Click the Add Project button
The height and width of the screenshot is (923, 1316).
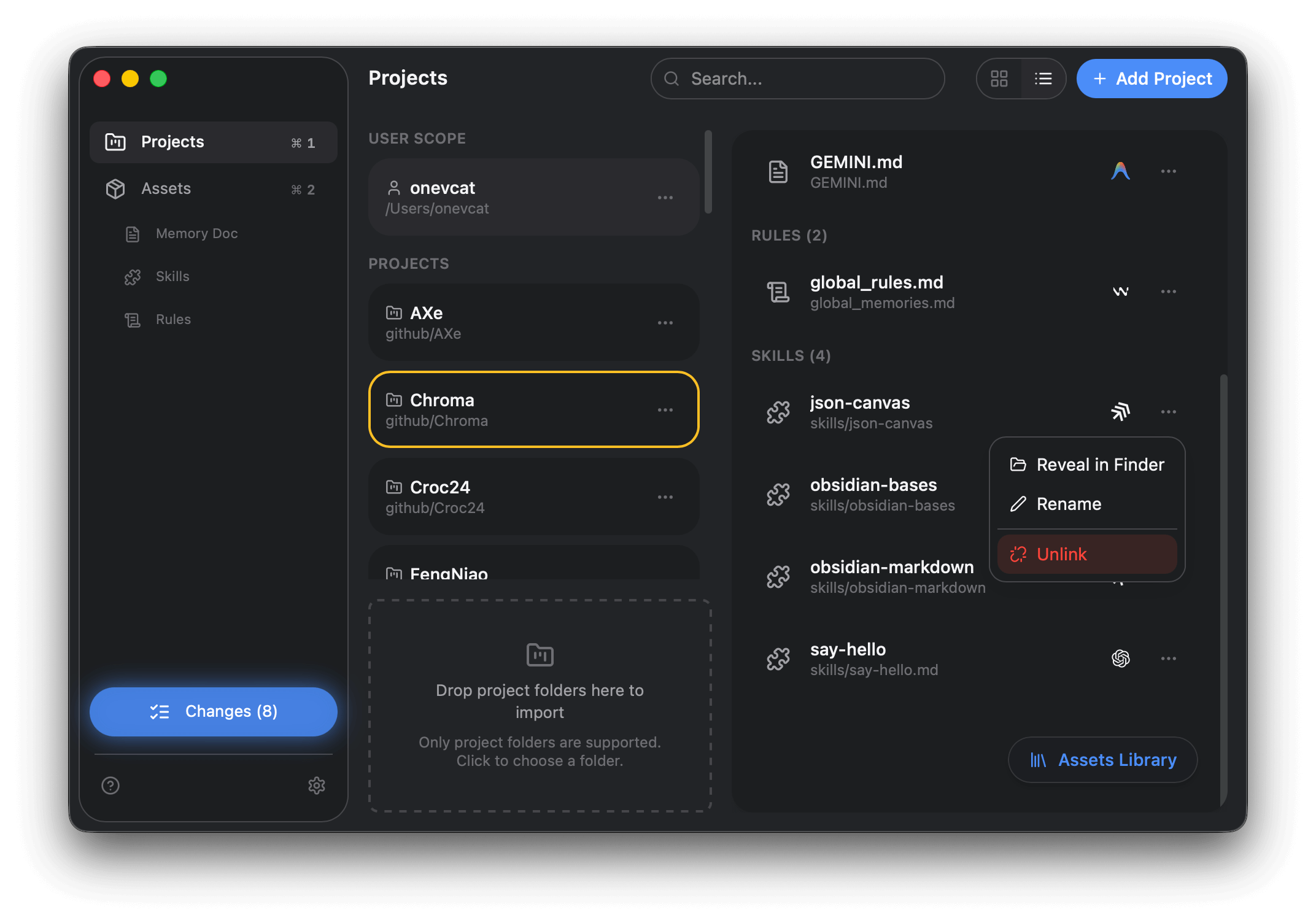coord(1151,79)
